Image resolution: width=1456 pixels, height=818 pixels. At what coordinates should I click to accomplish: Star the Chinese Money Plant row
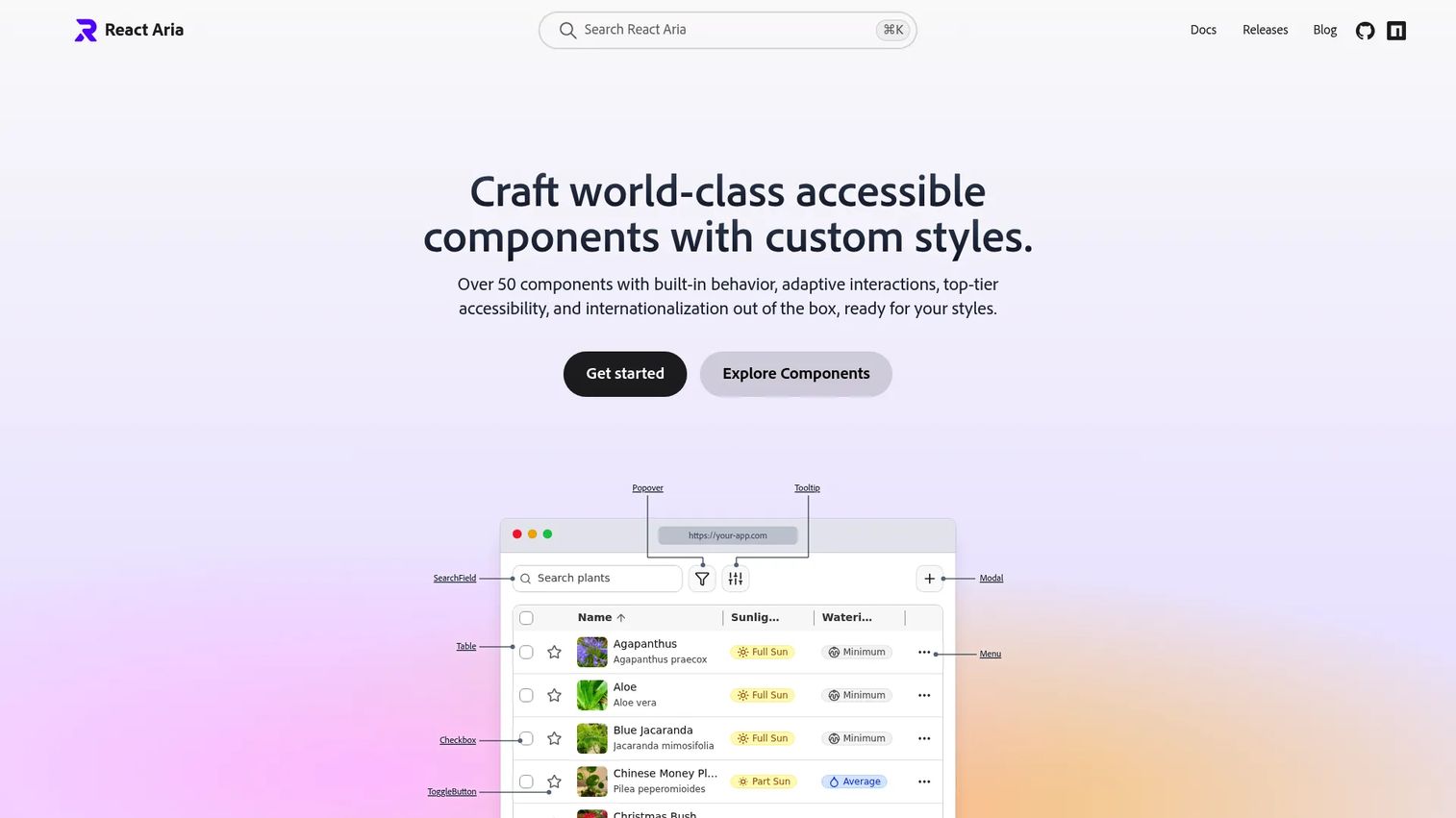[x=554, y=781]
